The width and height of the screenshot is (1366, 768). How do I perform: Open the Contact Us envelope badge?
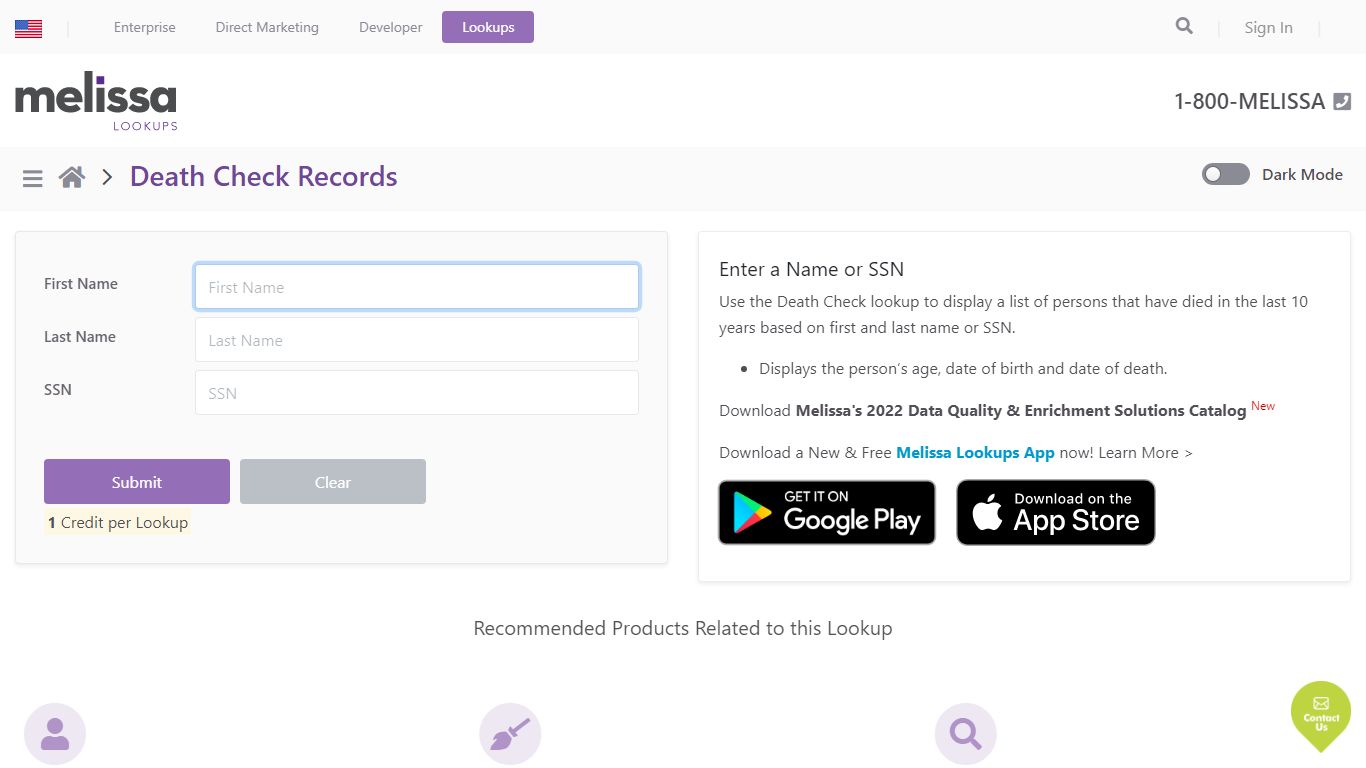(x=1321, y=715)
